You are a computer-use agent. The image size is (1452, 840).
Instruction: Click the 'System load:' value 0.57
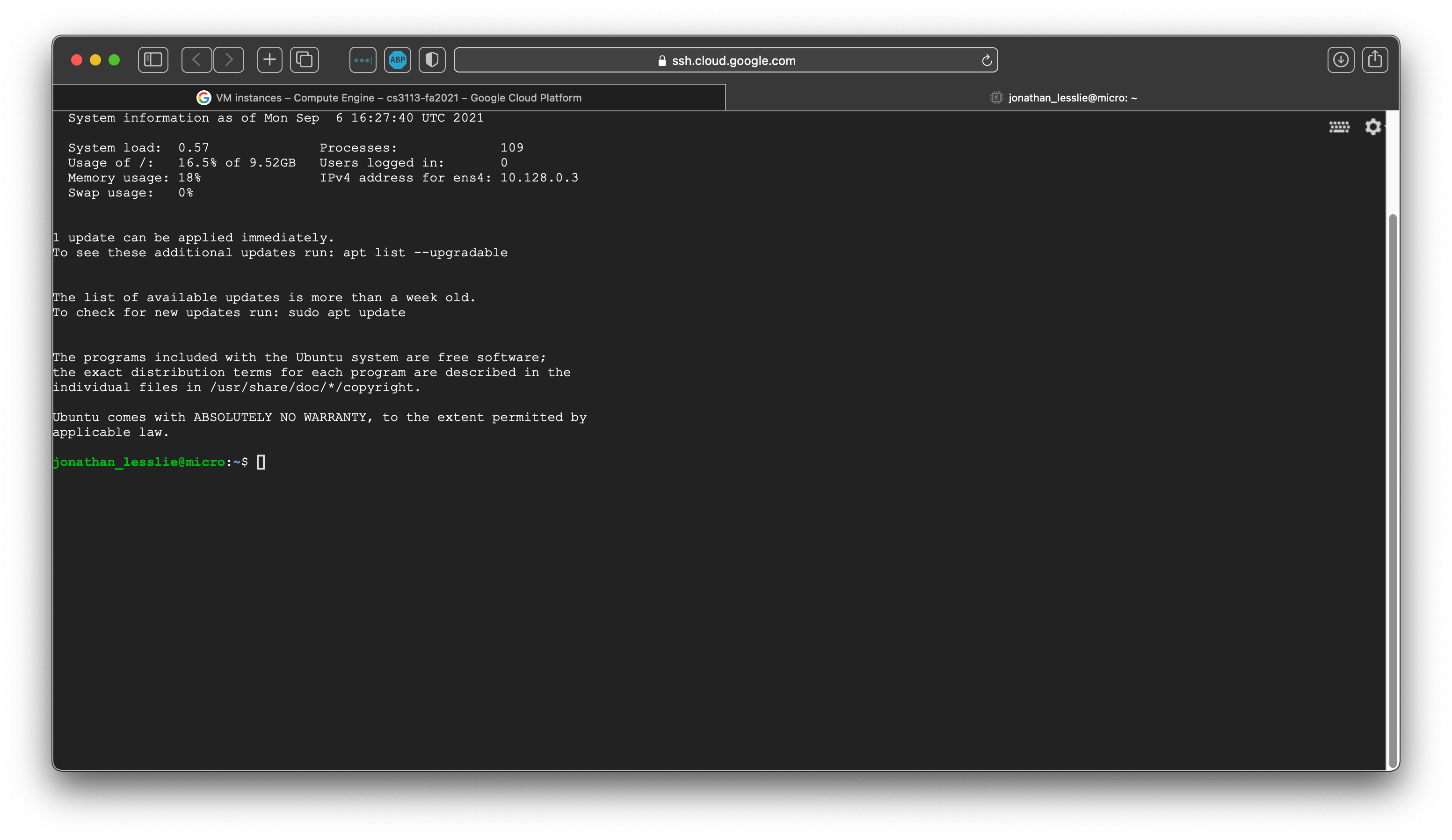194,147
